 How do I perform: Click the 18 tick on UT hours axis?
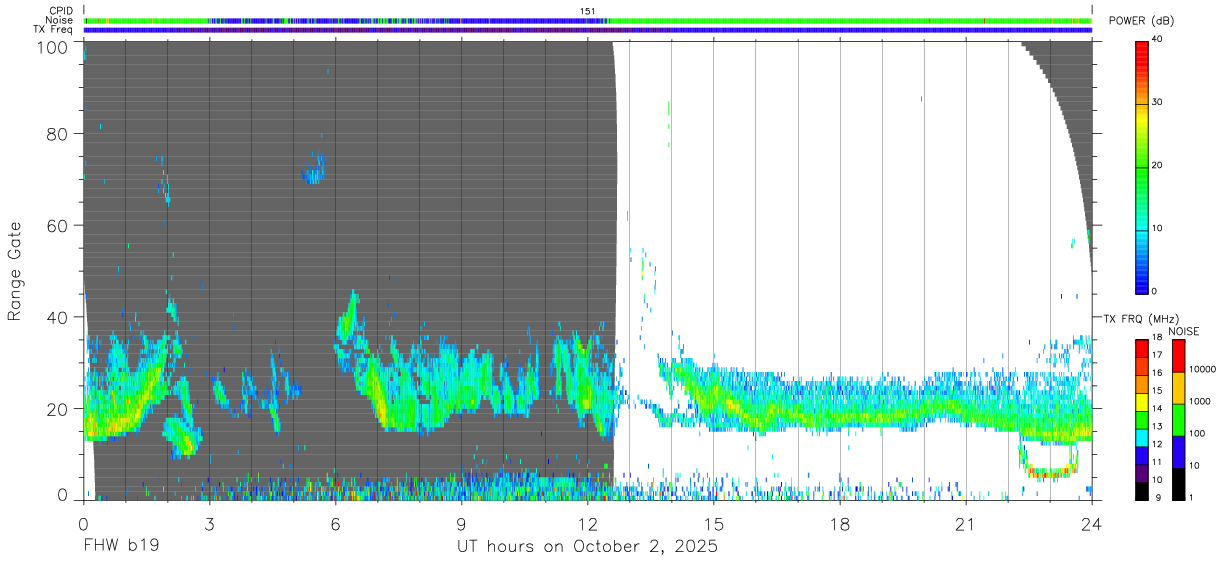pyautogui.click(x=840, y=523)
